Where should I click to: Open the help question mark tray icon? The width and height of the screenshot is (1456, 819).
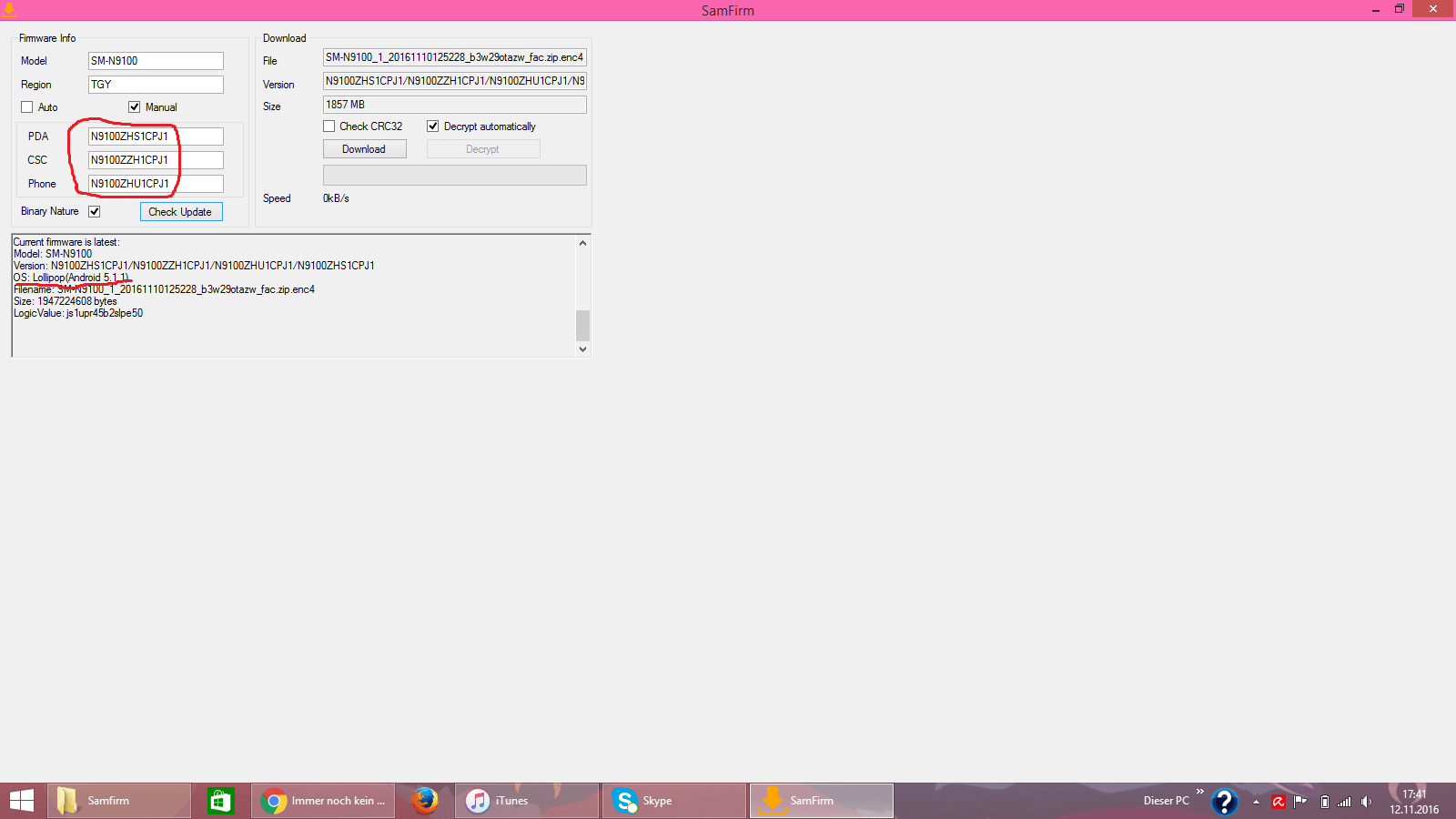tap(1225, 802)
